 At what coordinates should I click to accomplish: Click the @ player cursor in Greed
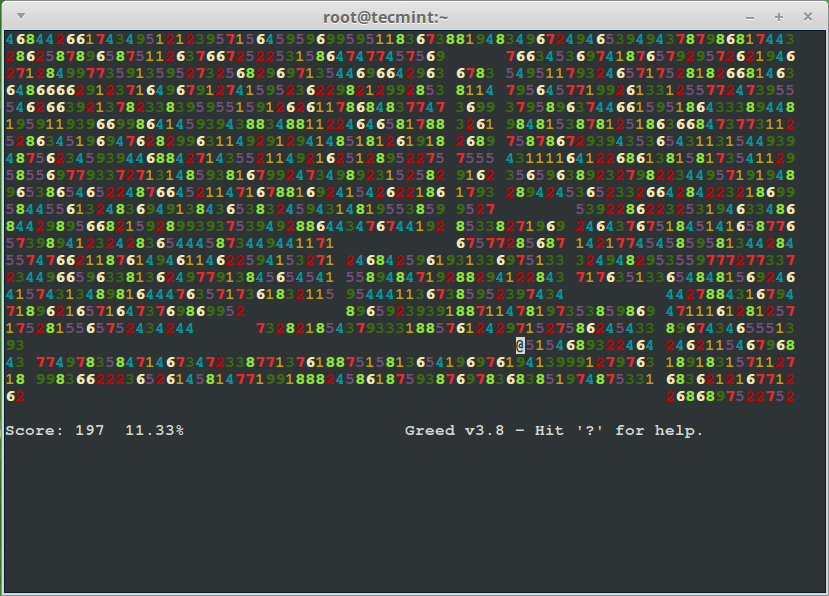pyautogui.click(x=520, y=345)
